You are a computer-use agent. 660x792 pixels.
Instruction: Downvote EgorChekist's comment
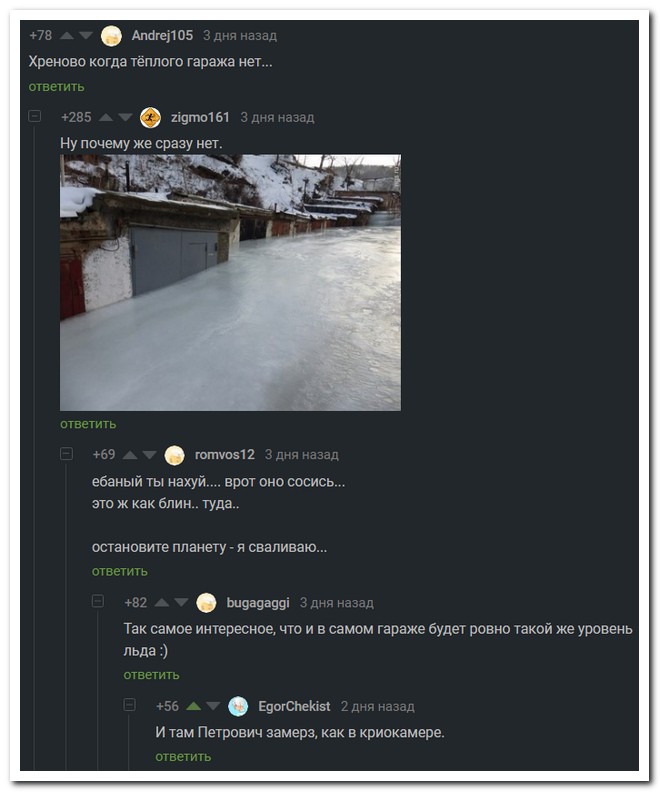coord(213,706)
